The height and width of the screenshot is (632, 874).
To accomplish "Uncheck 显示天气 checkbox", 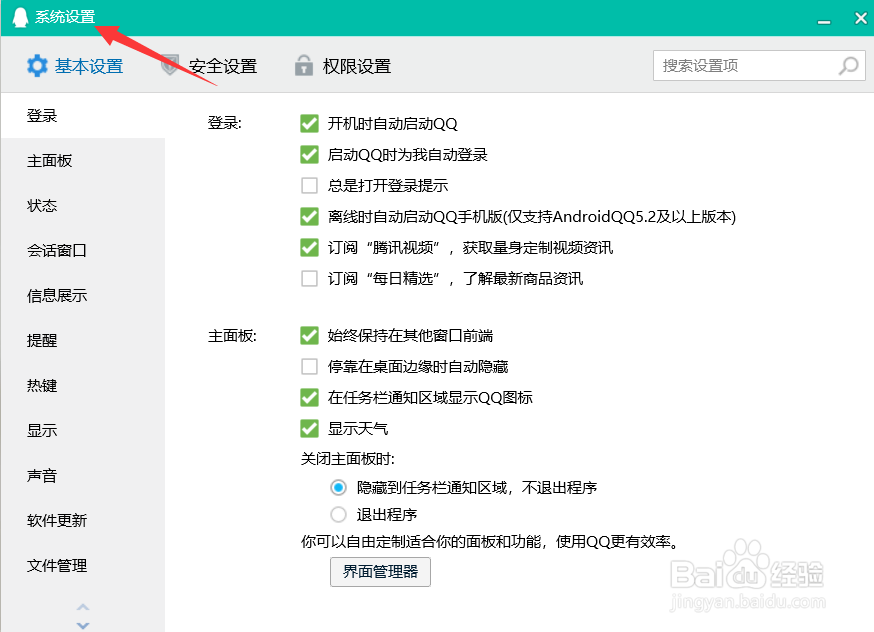I will (x=309, y=429).
